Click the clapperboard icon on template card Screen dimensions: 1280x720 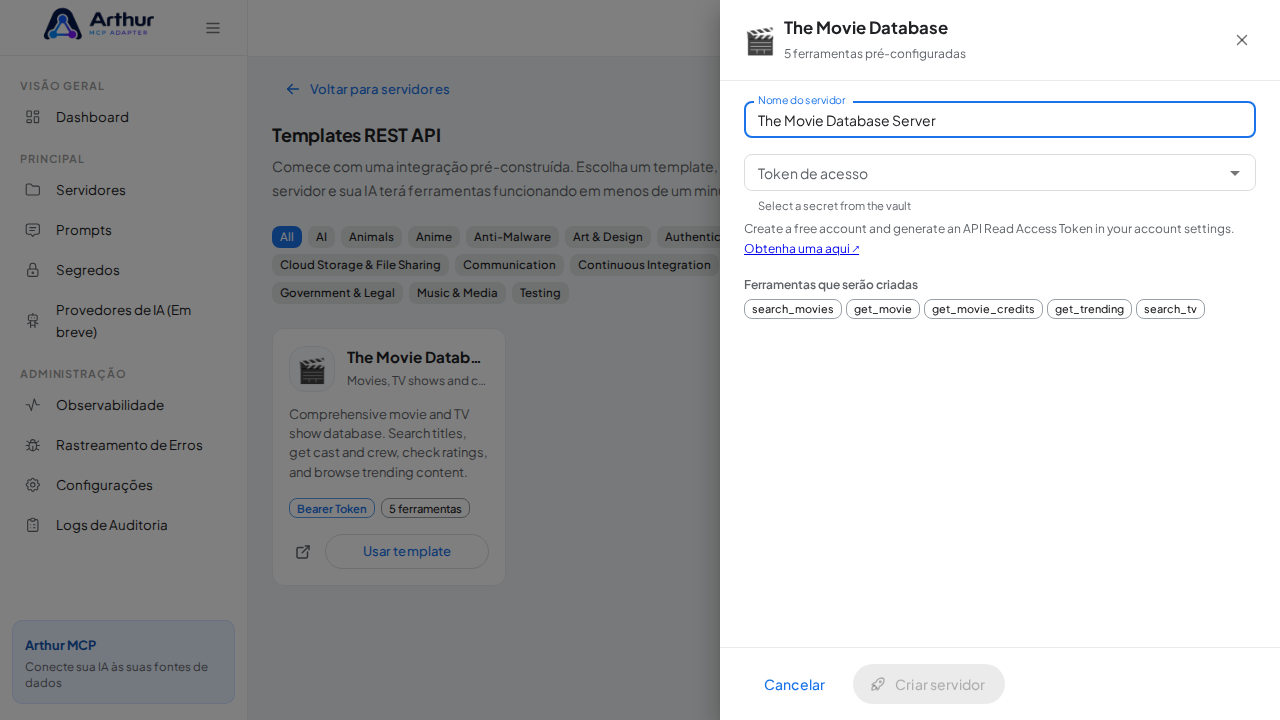tap(312, 369)
